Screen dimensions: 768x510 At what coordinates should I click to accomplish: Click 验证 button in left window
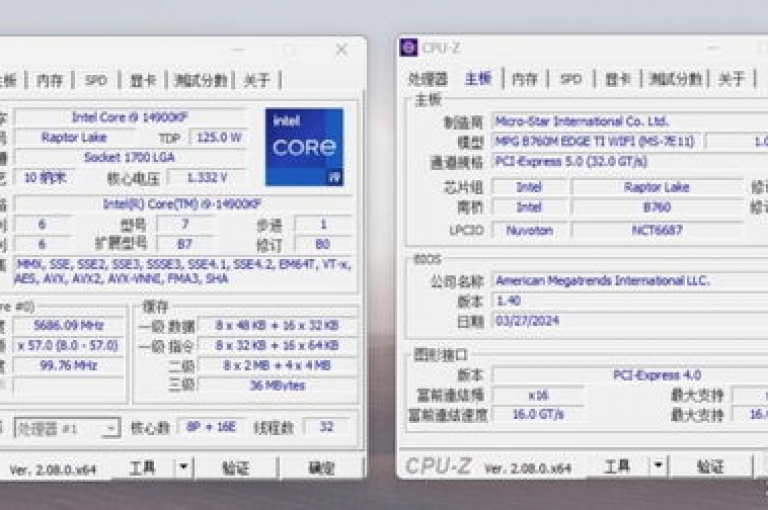[236, 468]
